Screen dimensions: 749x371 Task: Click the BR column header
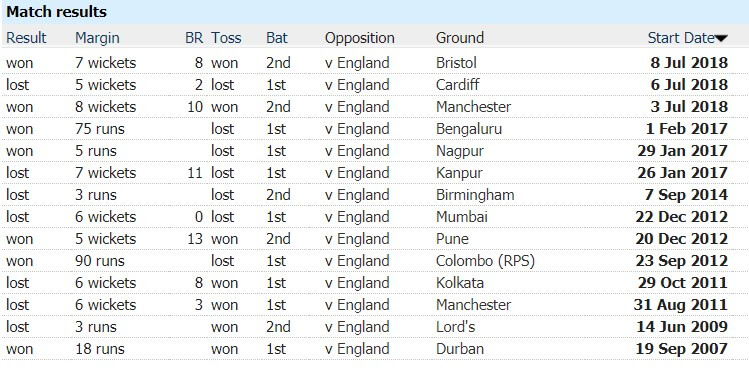point(194,38)
